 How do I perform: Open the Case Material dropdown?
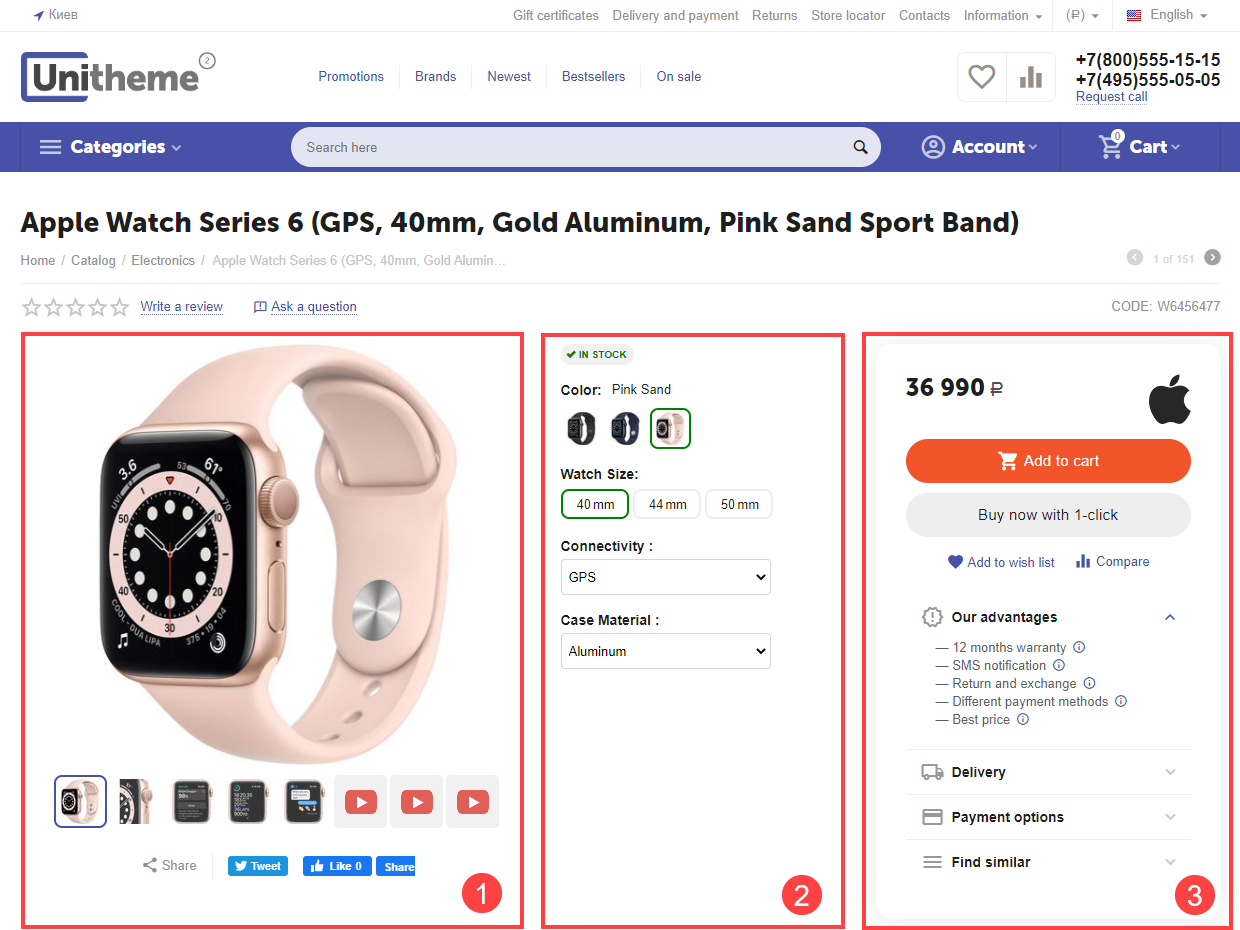665,651
